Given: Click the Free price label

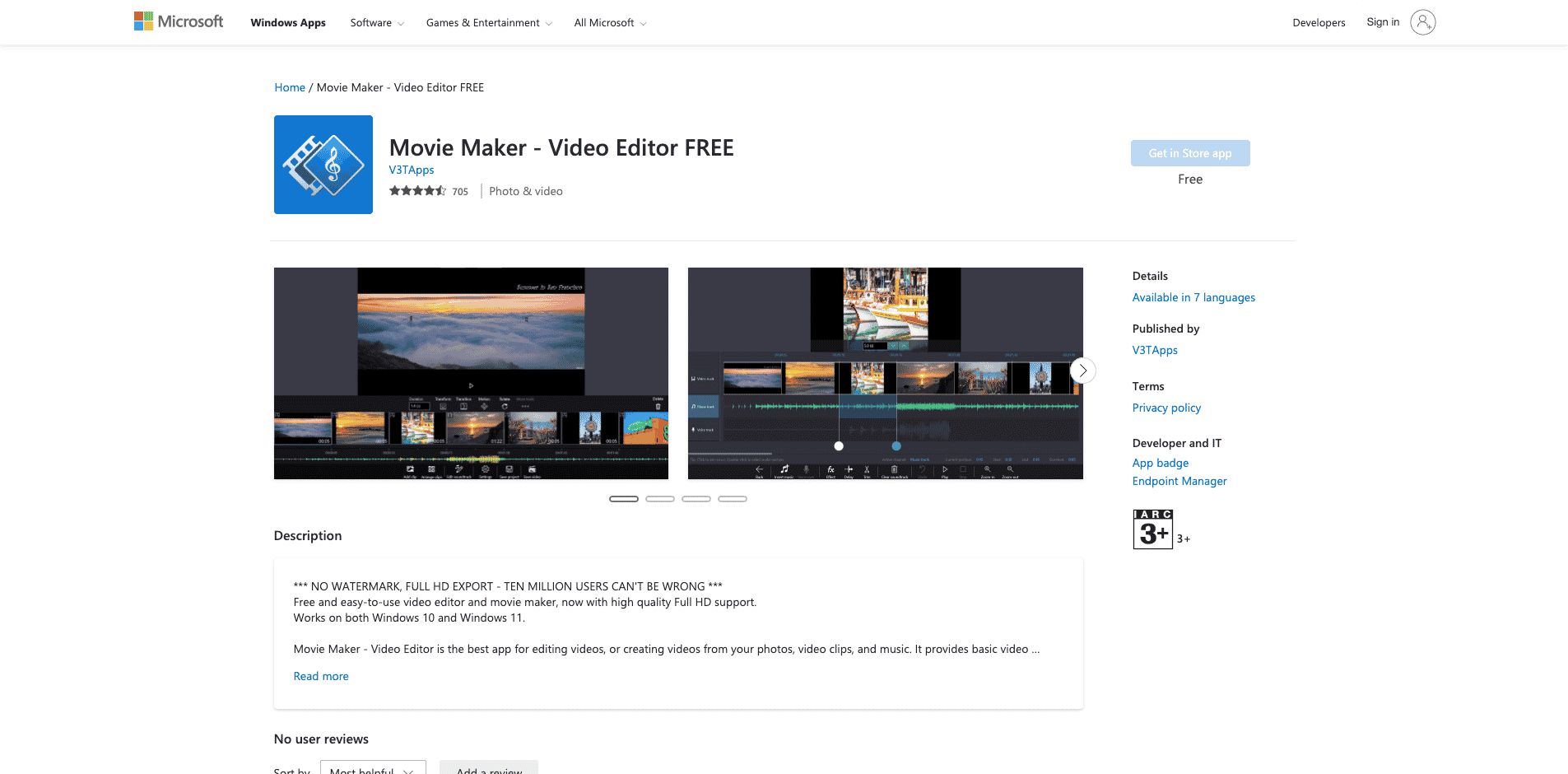Looking at the screenshot, I should pyautogui.click(x=1190, y=180).
